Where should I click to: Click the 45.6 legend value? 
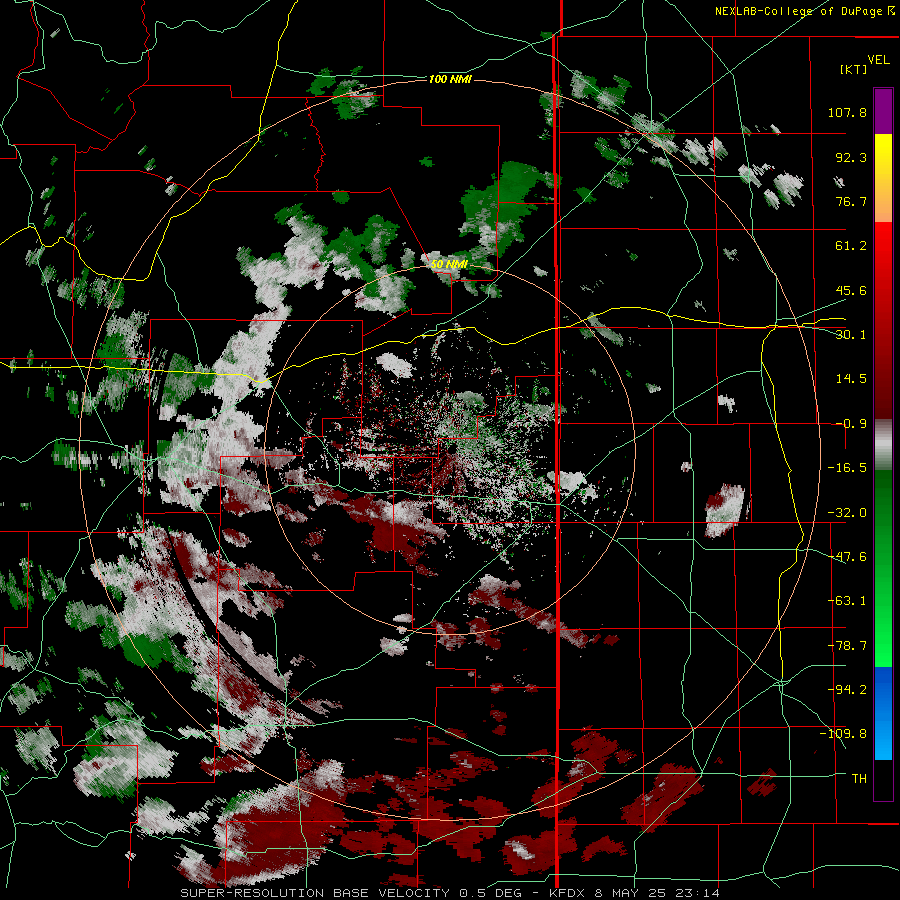[x=851, y=290]
